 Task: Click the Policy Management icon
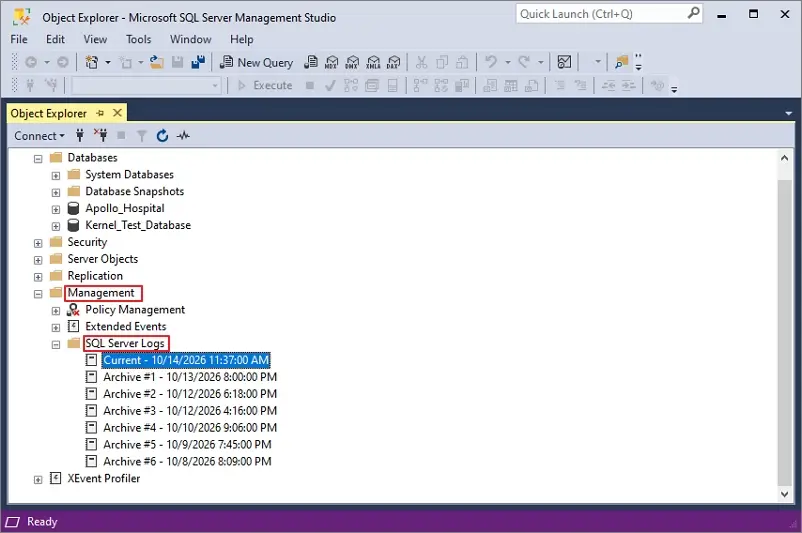tap(74, 309)
